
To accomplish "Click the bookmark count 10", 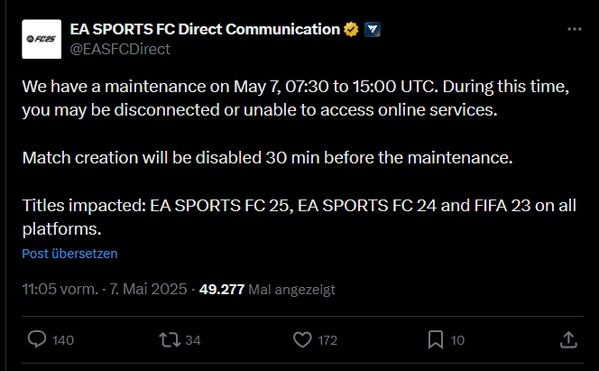I will point(457,340).
